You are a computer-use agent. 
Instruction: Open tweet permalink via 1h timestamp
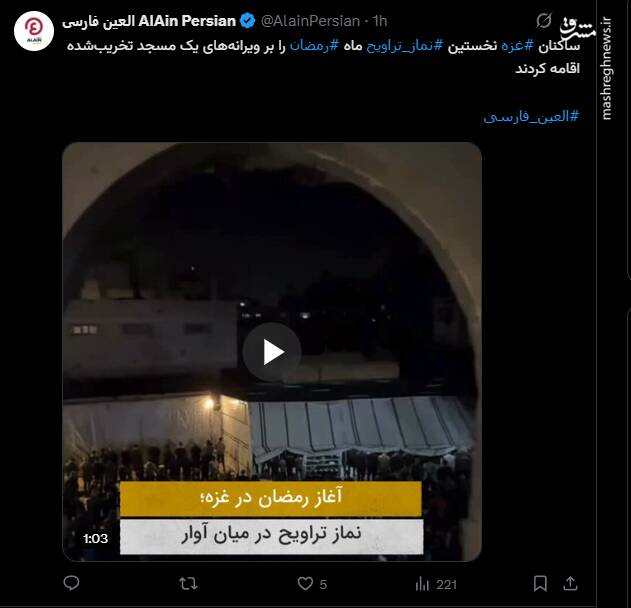[x=379, y=21]
